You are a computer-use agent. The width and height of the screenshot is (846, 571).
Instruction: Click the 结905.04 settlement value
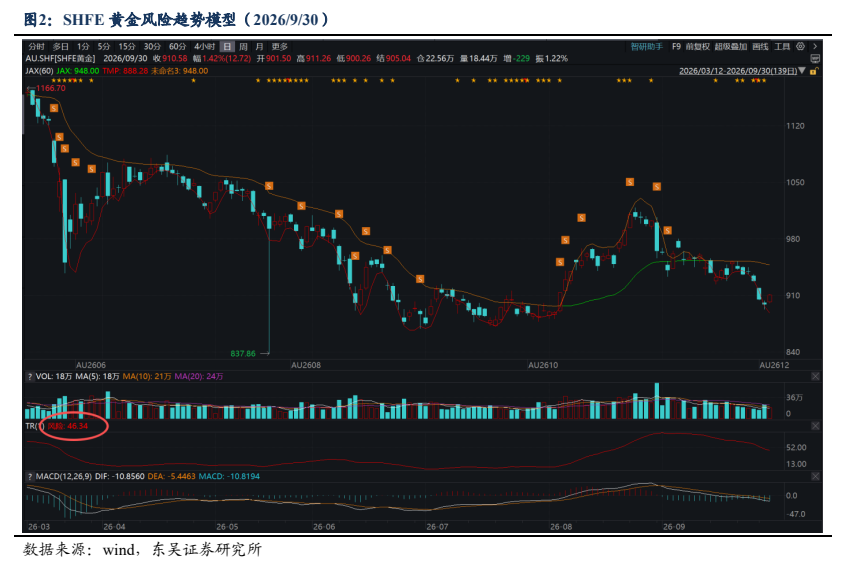(394, 58)
